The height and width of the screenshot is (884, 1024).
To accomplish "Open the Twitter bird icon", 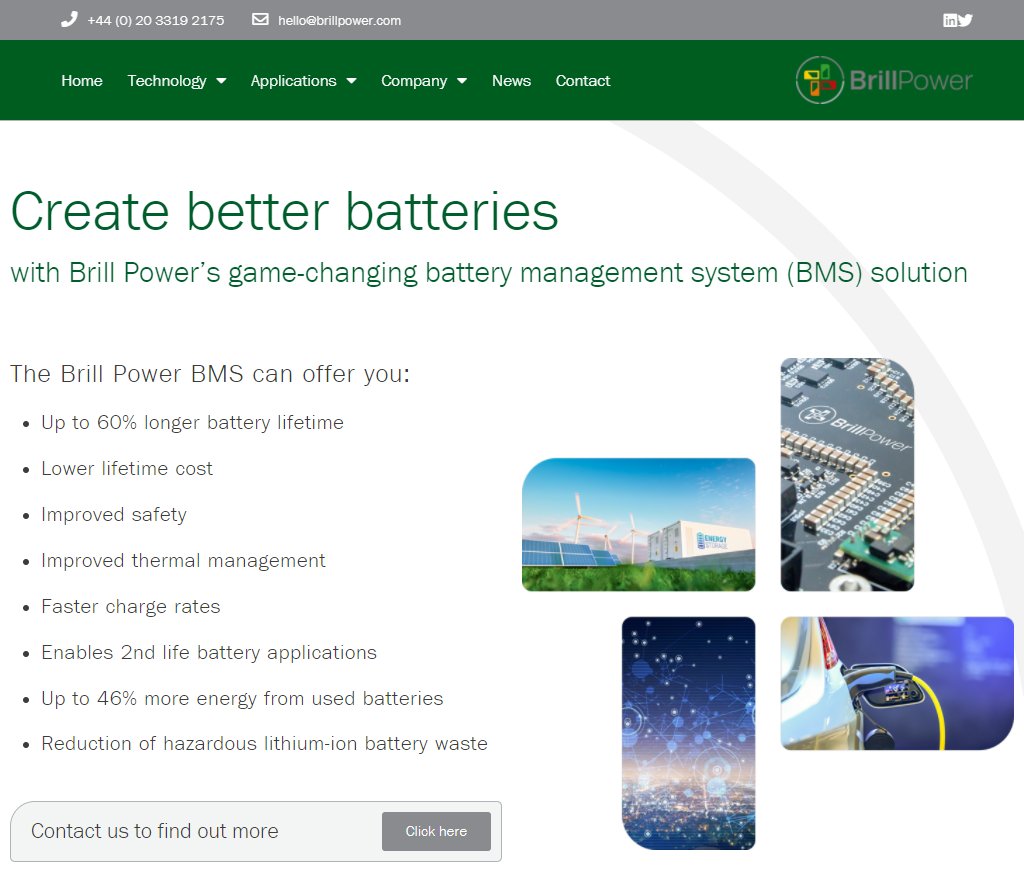I will pyautogui.click(x=965, y=20).
